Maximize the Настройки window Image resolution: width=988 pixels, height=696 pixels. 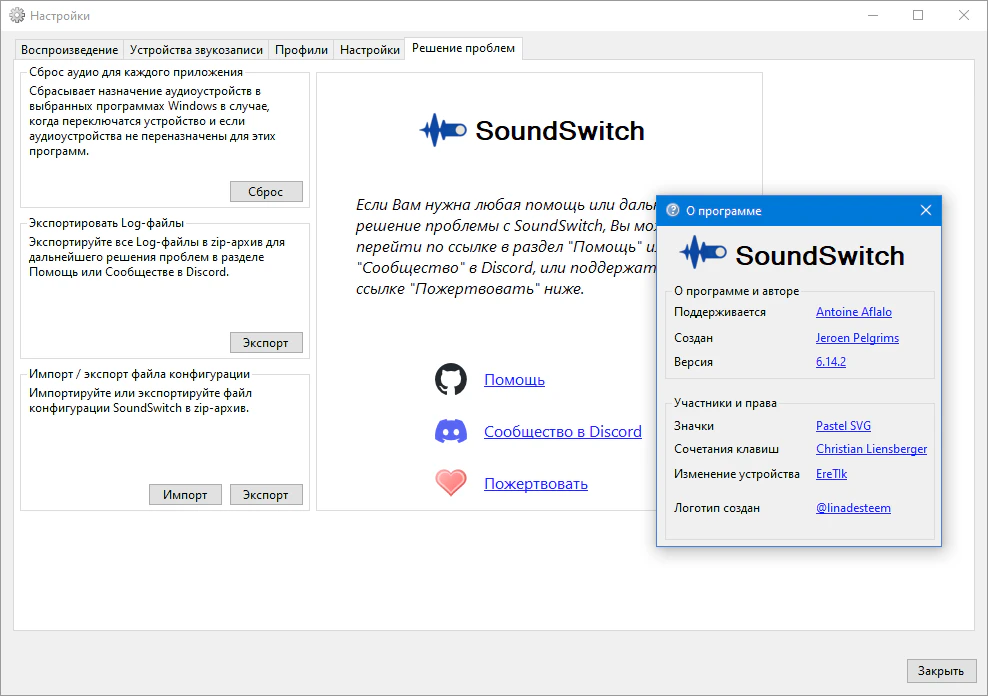point(918,15)
